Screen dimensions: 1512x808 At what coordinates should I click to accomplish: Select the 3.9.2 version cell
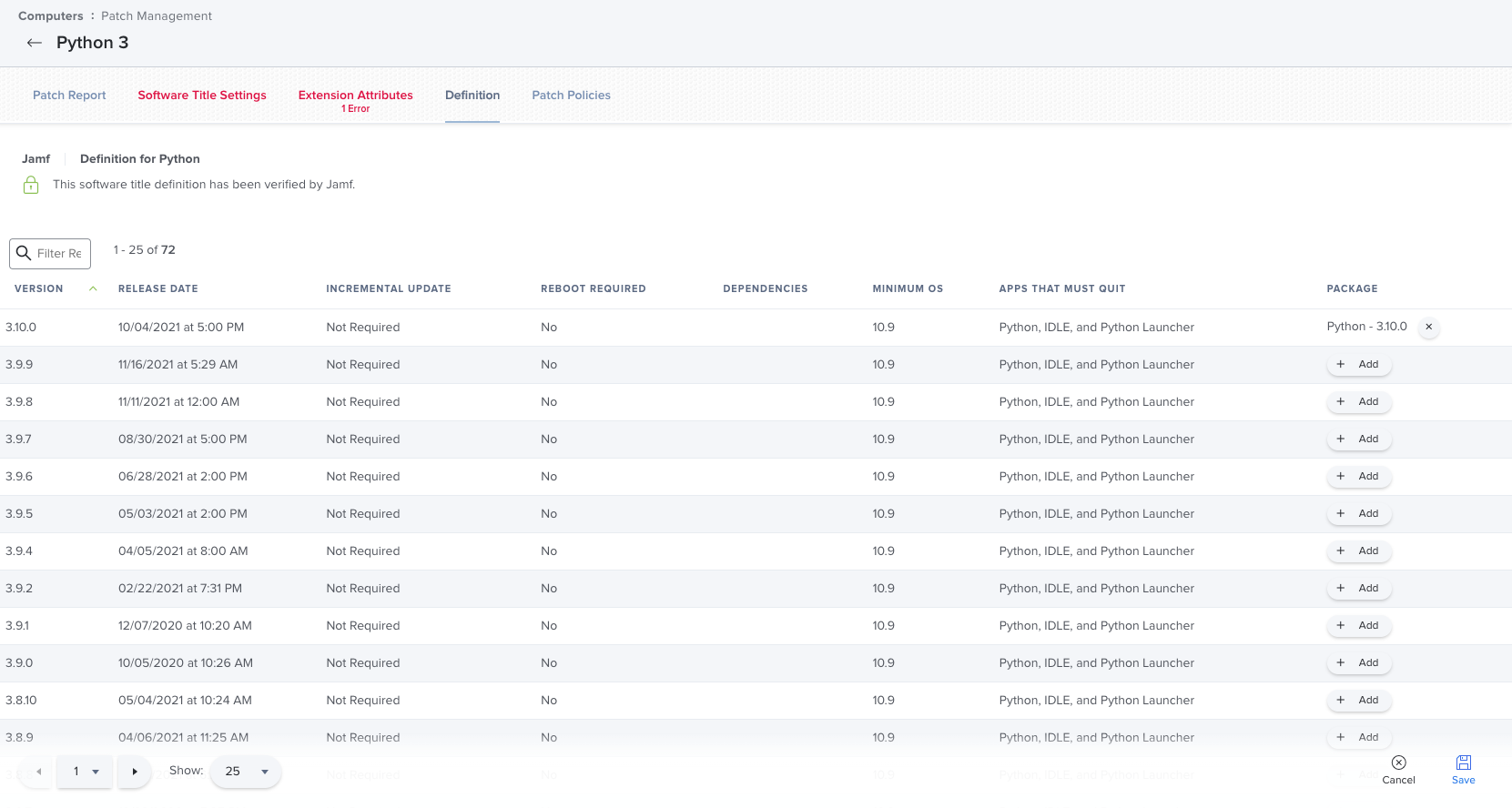tap(19, 588)
